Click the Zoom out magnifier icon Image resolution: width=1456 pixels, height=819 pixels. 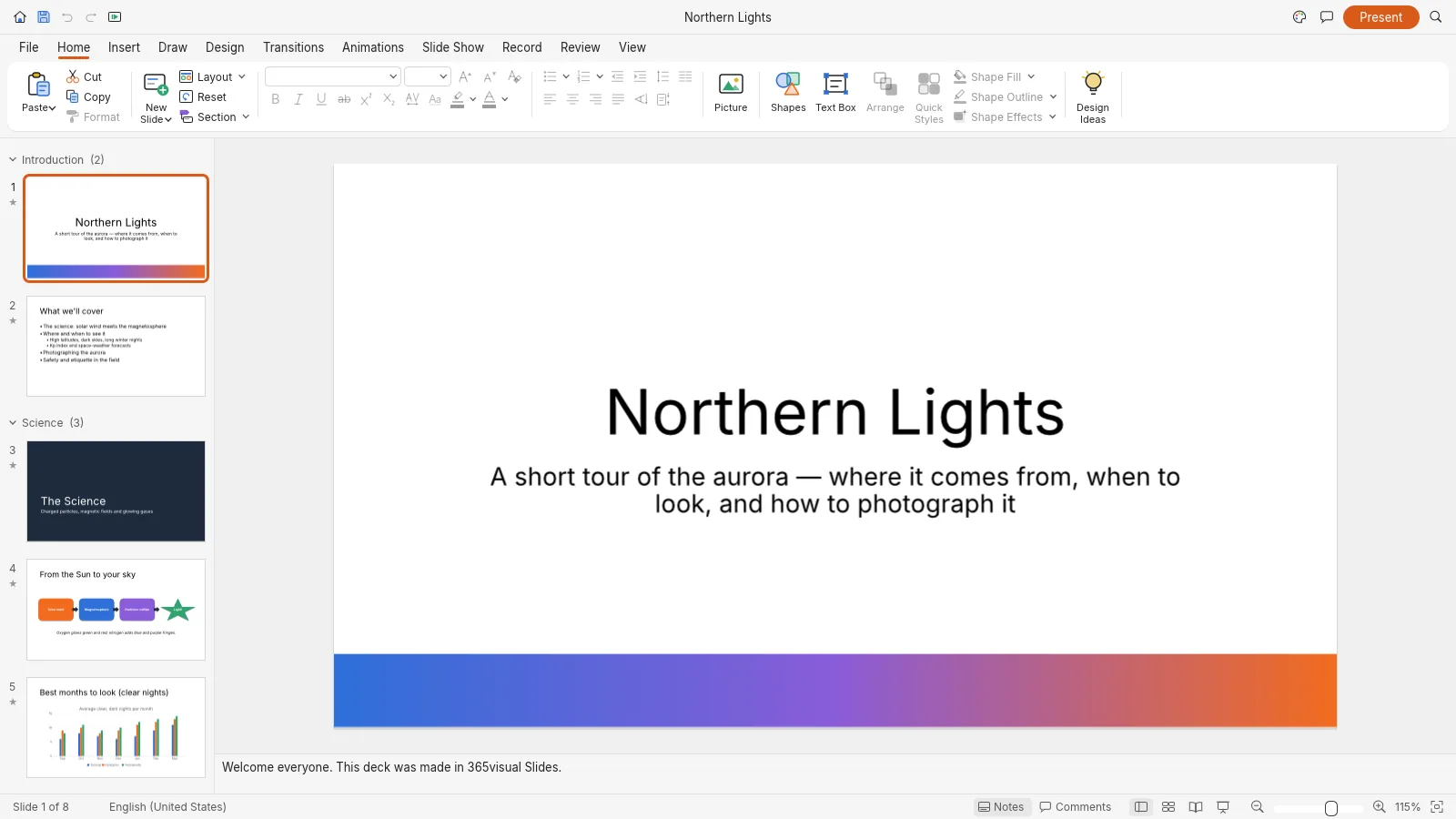[x=1258, y=807]
